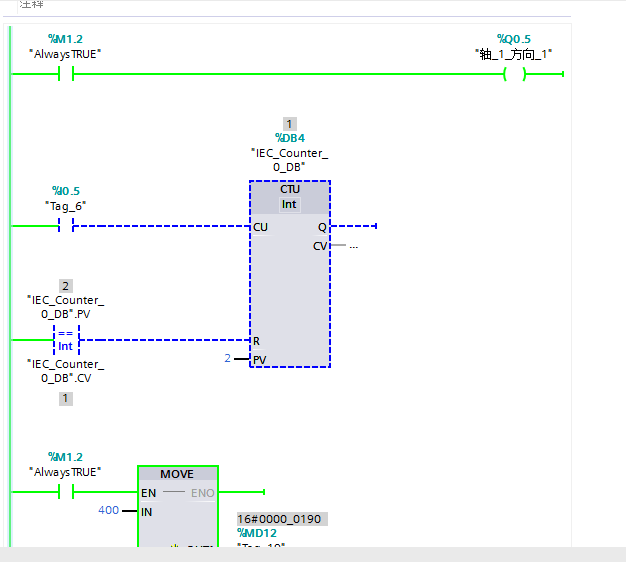
Task: Select the Q output pin of counter
Action: pos(322,227)
